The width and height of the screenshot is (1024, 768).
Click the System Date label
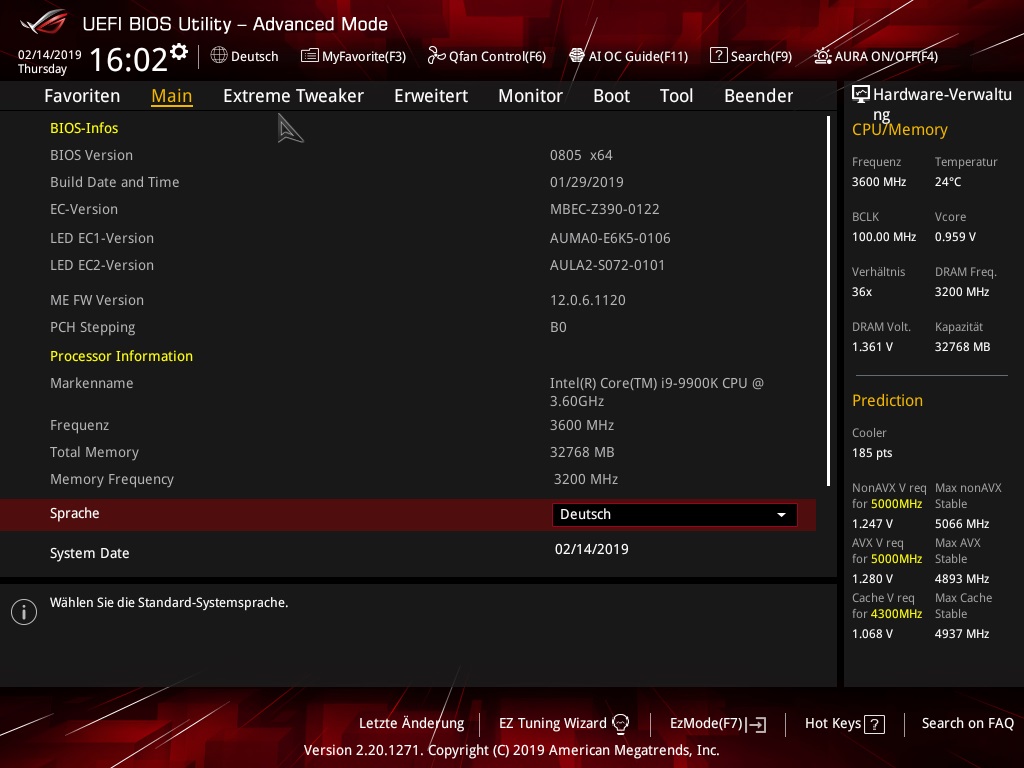(x=89, y=553)
